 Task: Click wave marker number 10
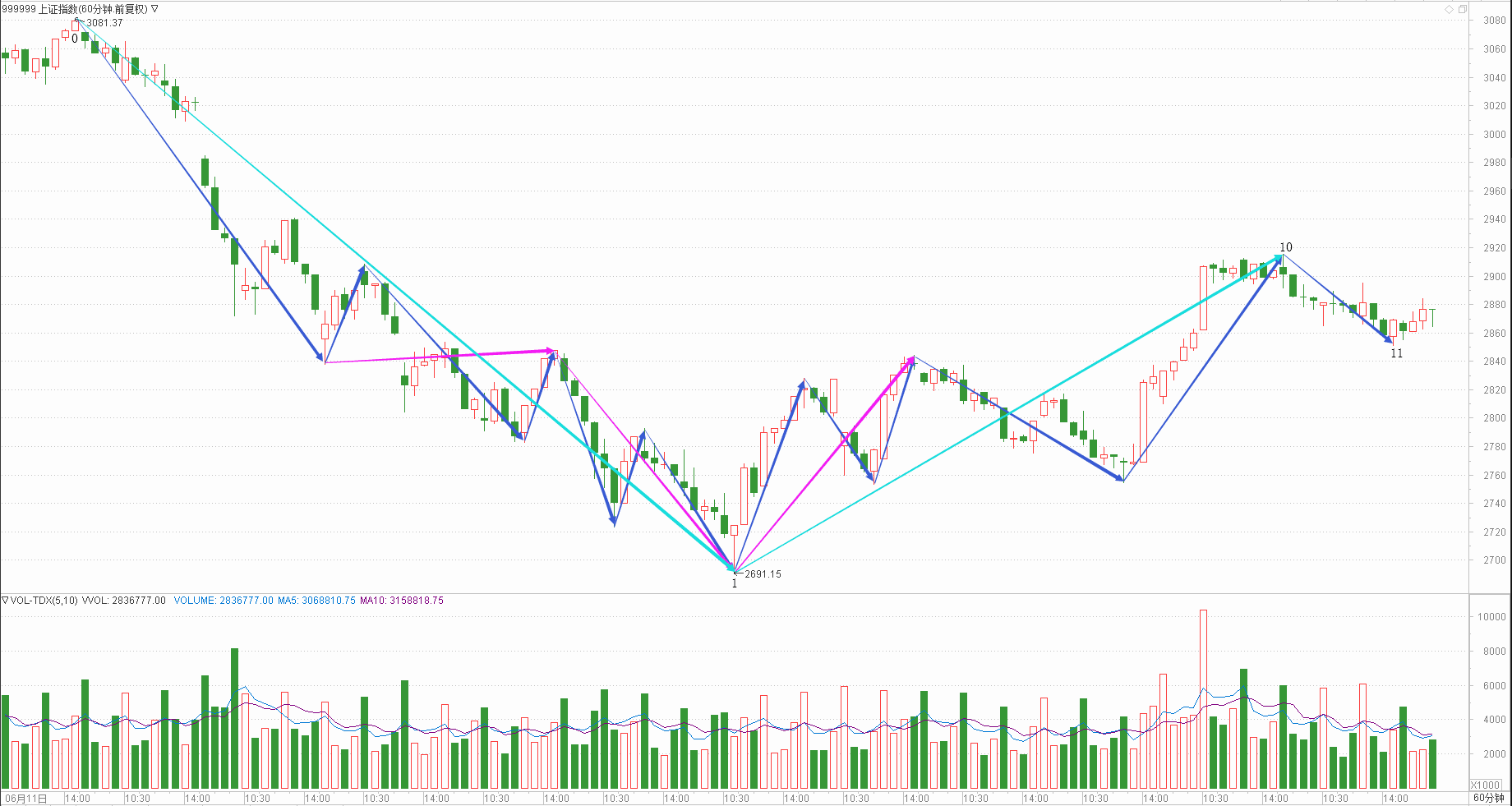(x=1286, y=247)
